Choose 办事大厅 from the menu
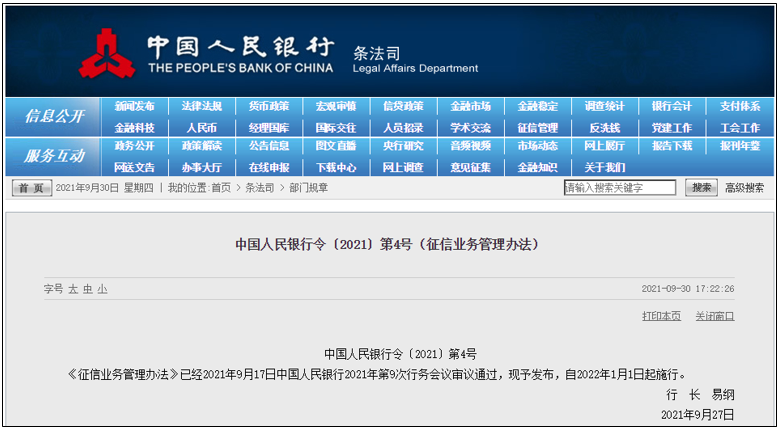Image resolution: width=781 pixels, height=430 pixels. (202, 167)
